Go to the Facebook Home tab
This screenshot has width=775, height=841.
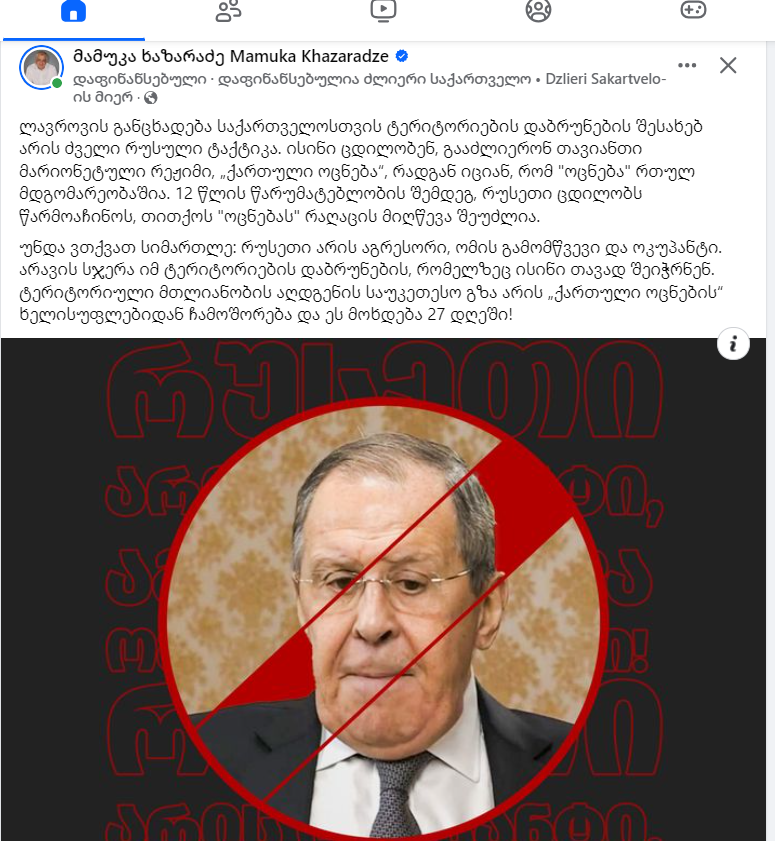73,11
